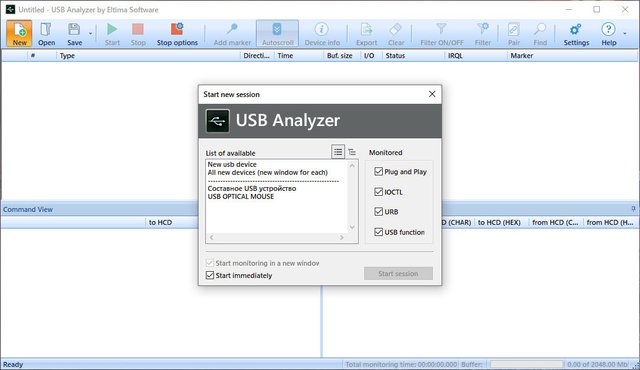Click the Stop capture icon
Viewport: 640px width, 370px height.
click(x=138, y=33)
